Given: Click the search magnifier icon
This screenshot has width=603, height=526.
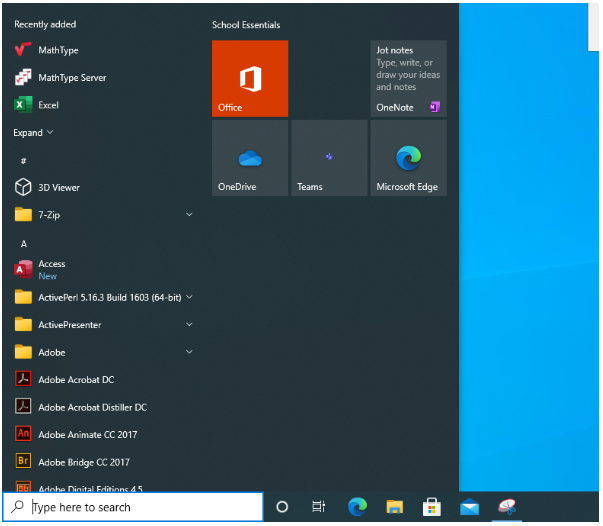Looking at the screenshot, I should coord(17,507).
